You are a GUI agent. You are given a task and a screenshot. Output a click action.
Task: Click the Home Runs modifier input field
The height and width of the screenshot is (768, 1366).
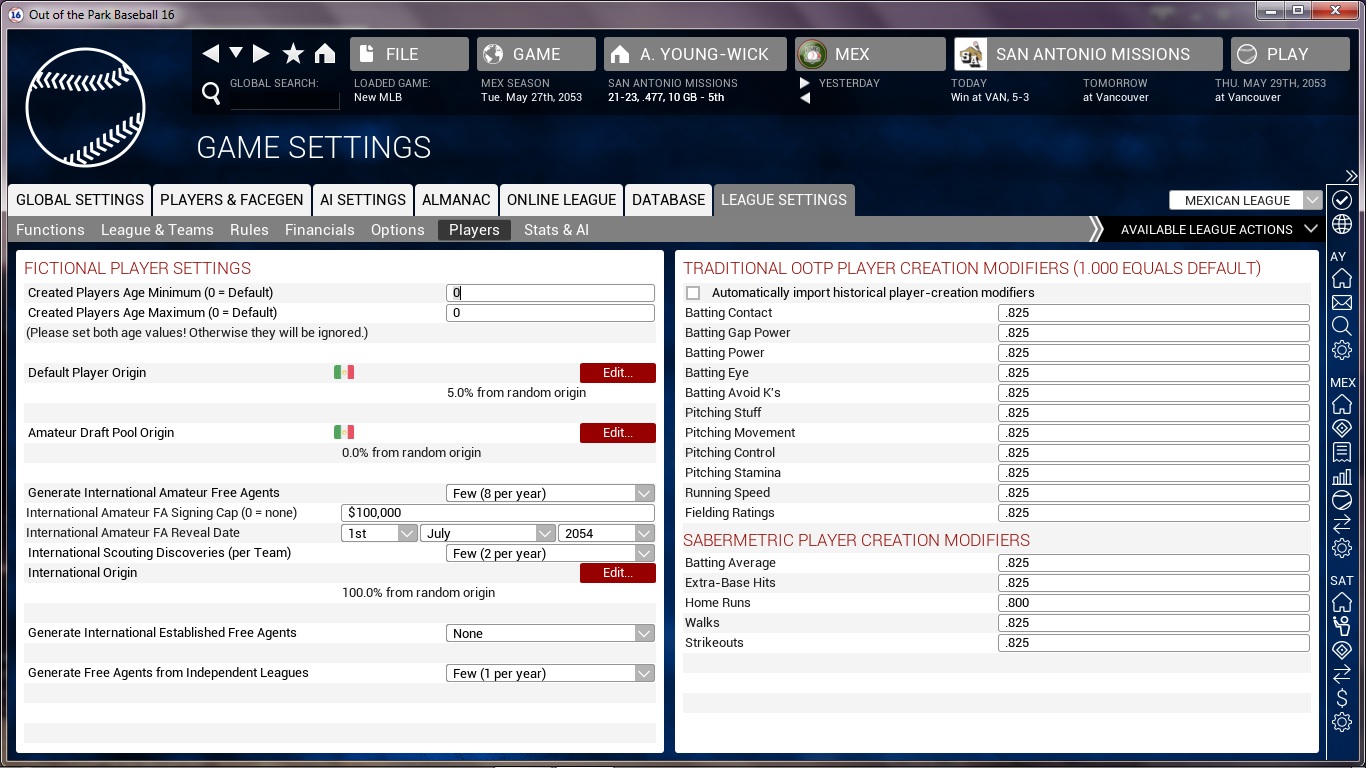pyautogui.click(x=1153, y=603)
